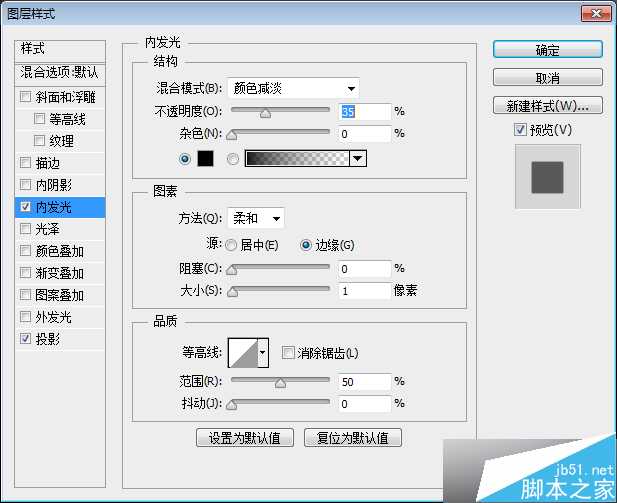Screen dimensions: 617x503
Task: Select 颜色叠加 style entry
Action: click(x=60, y=251)
